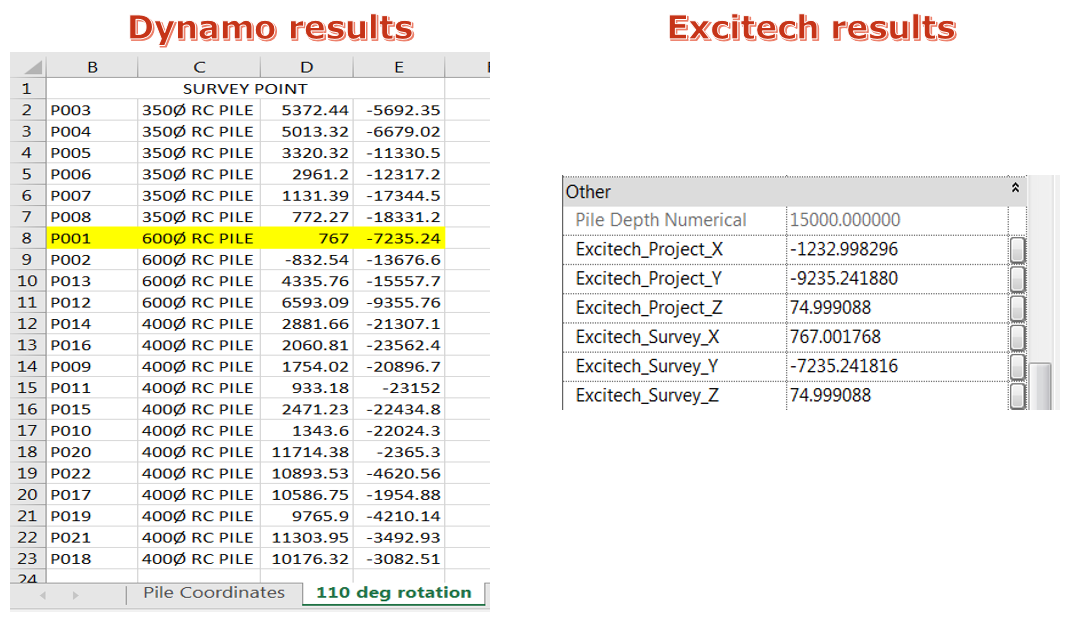Select cell with value -11330.5
This screenshot has width=1071, height=621.
click(399, 153)
